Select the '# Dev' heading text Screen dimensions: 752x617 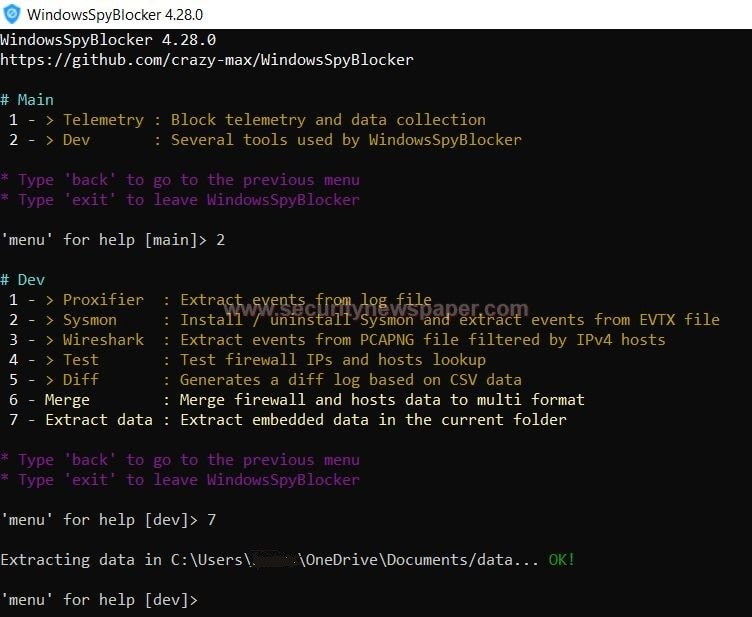pos(23,279)
